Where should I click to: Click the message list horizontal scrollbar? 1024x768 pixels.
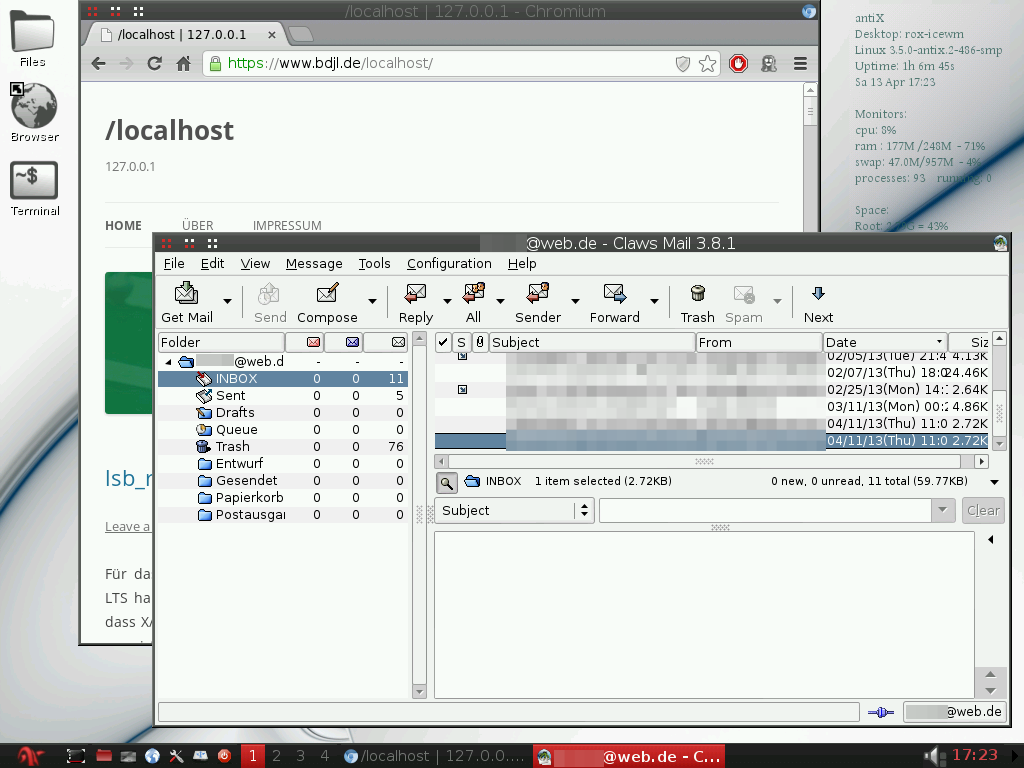coord(704,462)
